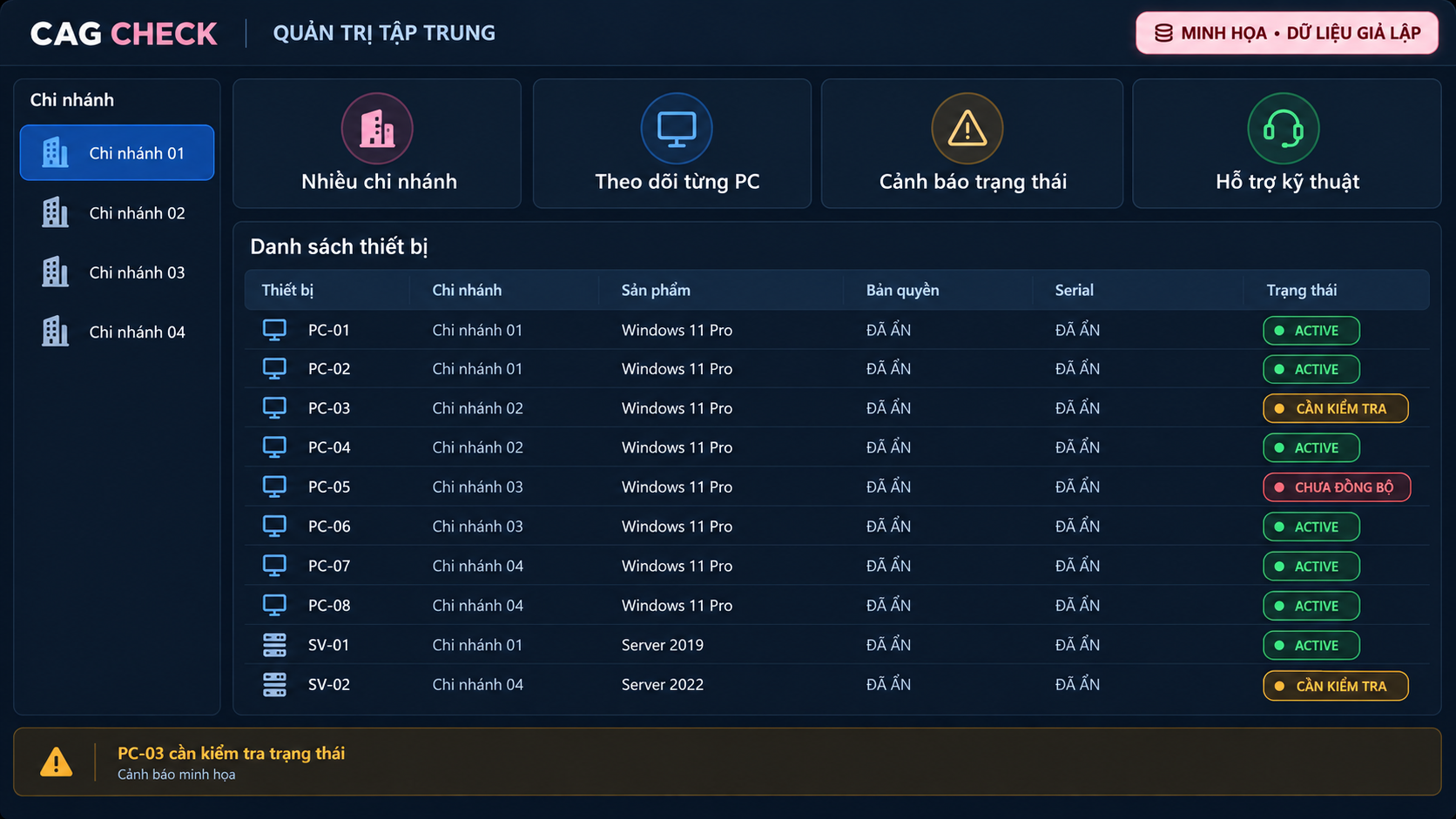Click the monitor icon in the PC-07 row

(274, 565)
